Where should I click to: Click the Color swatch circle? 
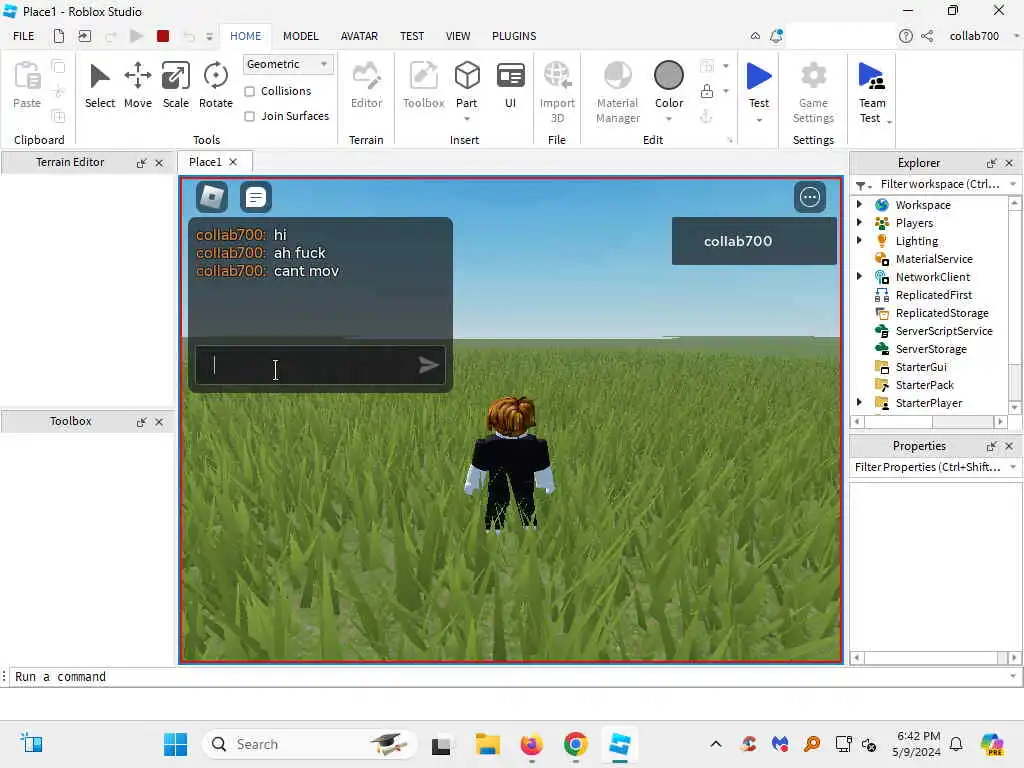pos(669,75)
